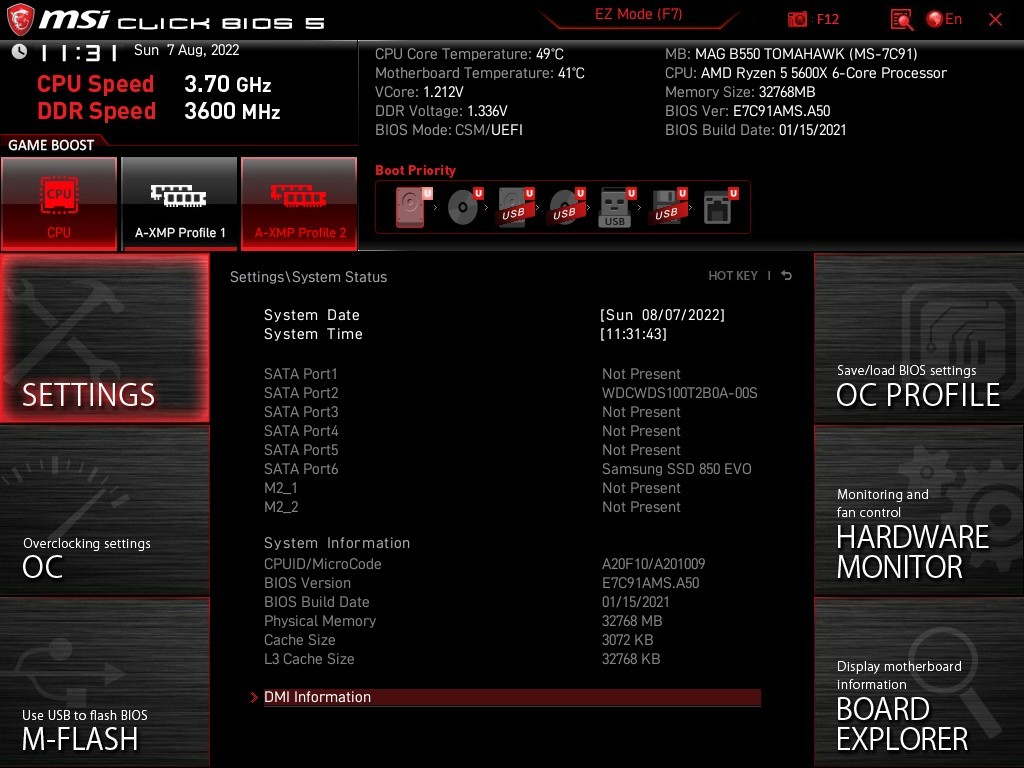Image resolution: width=1024 pixels, height=768 pixels.
Task: Open the BOARD EXPLORER tile
Action: click(x=919, y=682)
